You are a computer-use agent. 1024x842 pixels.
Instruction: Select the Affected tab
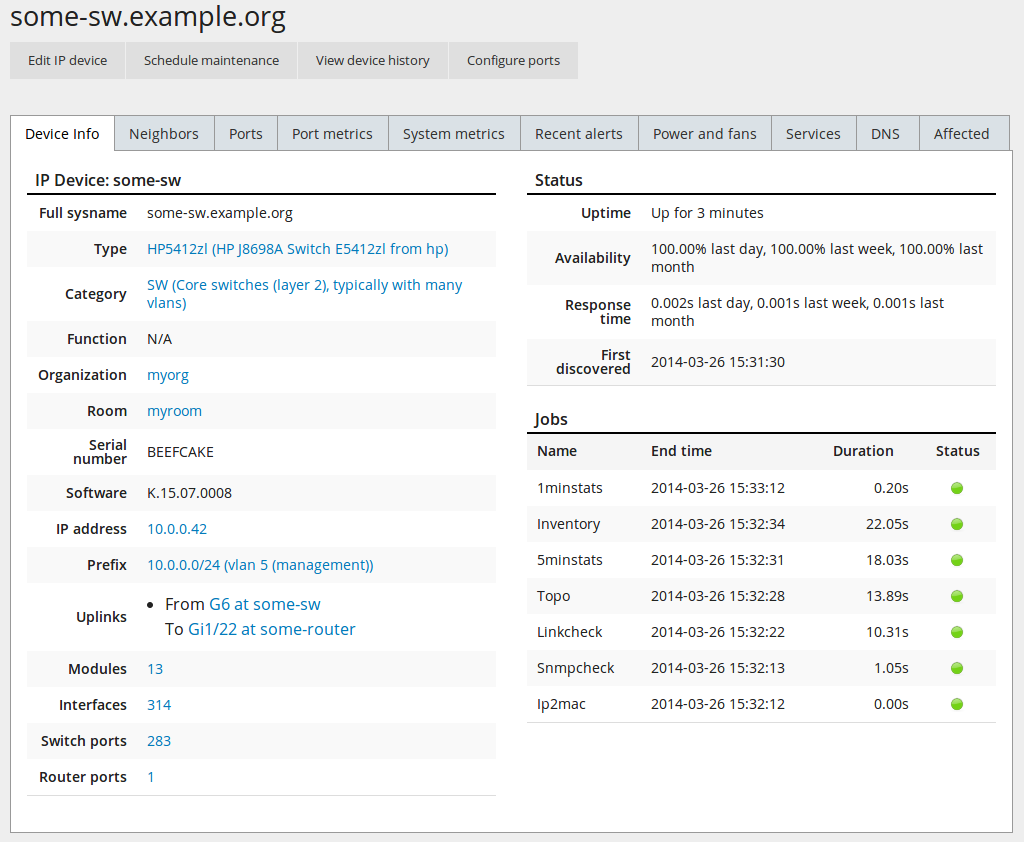click(x=961, y=134)
